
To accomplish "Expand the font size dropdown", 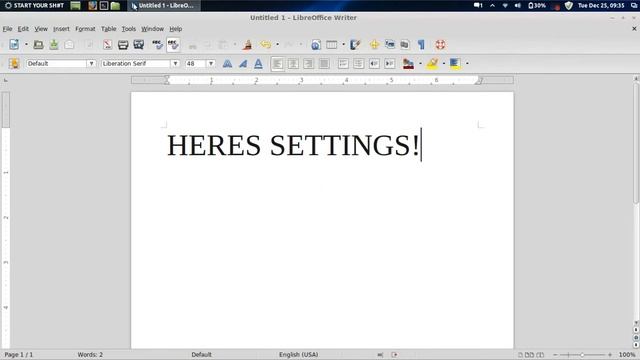I will 211,64.
